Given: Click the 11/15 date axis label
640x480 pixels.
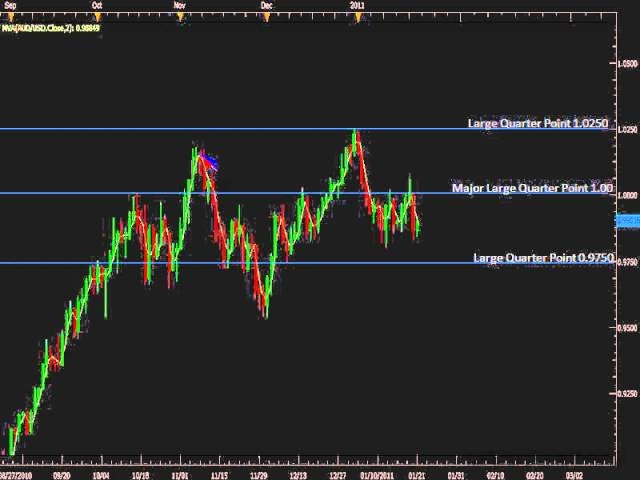Looking at the screenshot, I should click(x=220, y=476).
